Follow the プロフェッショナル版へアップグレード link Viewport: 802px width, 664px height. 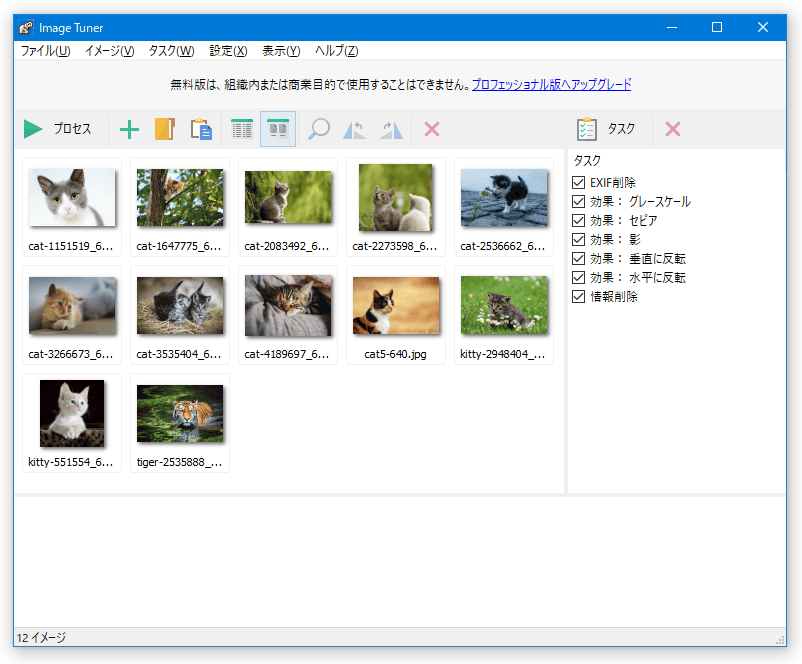coord(551,84)
